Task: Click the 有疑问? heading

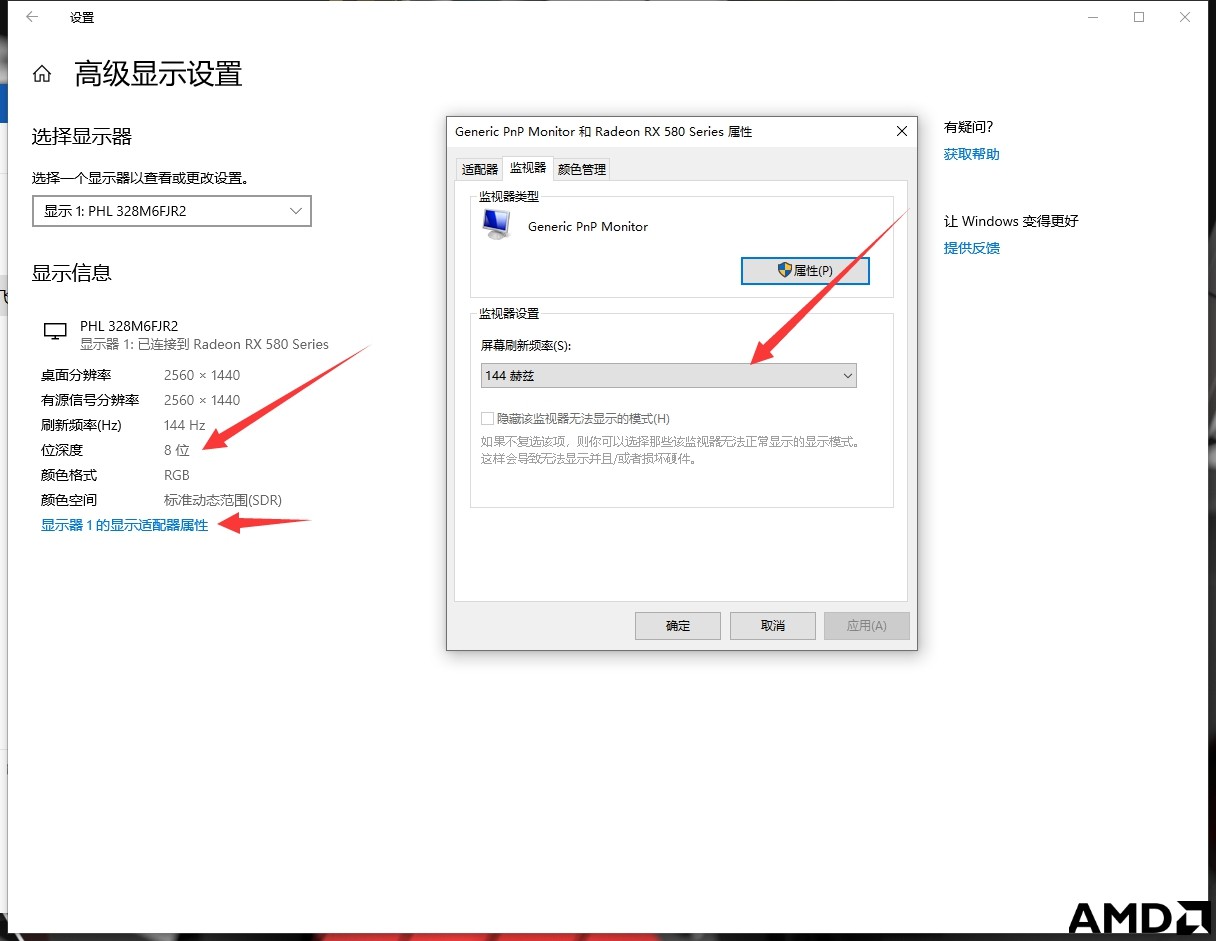Action: [969, 127]
